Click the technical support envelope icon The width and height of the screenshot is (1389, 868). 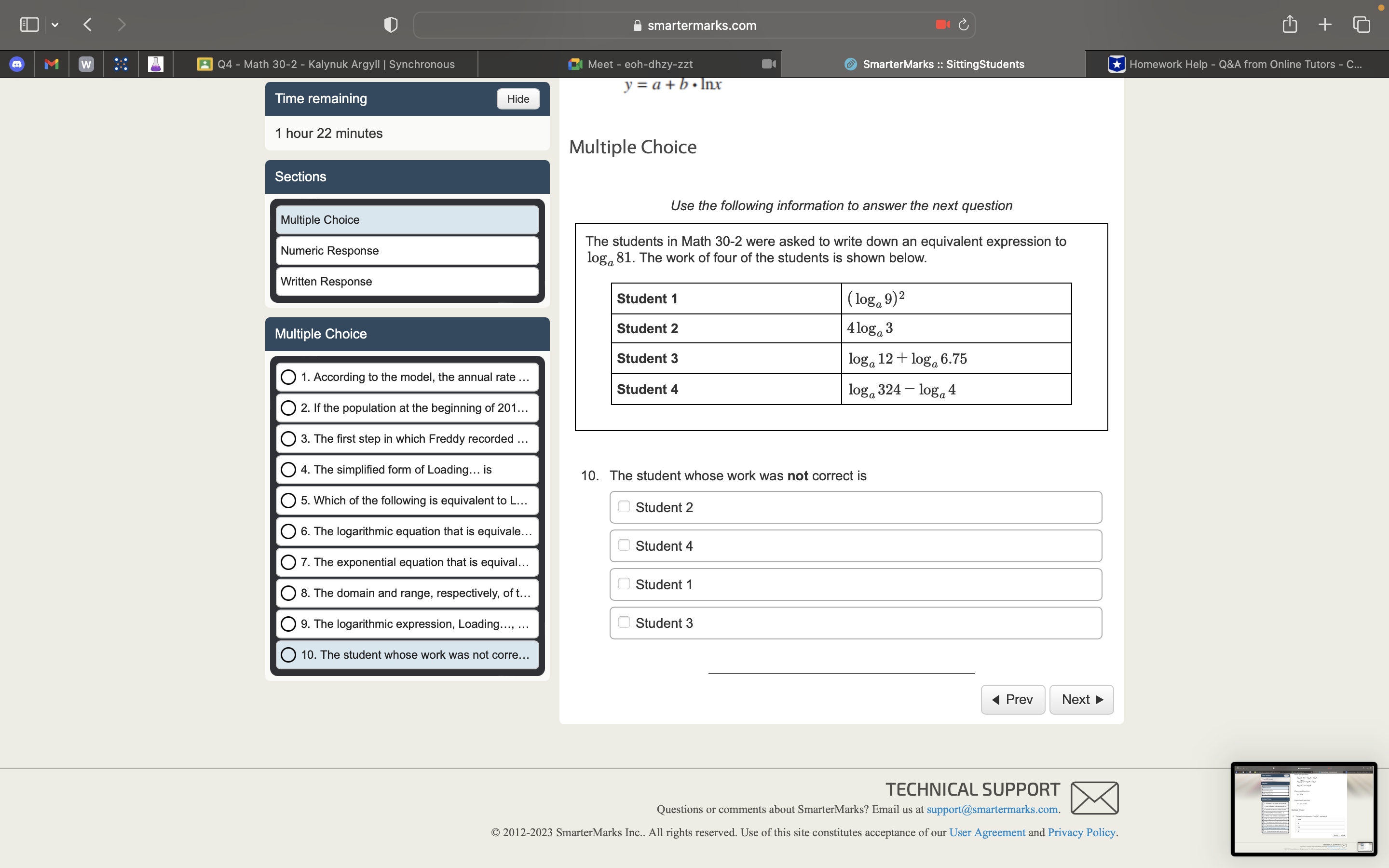click(1094, 798)
